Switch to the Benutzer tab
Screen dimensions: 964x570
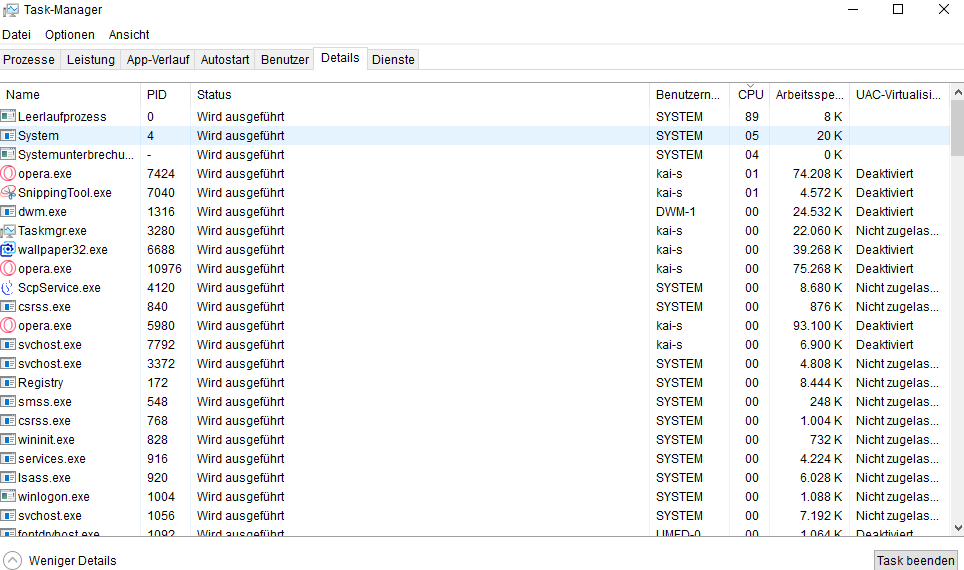click(x=285, y=60)
